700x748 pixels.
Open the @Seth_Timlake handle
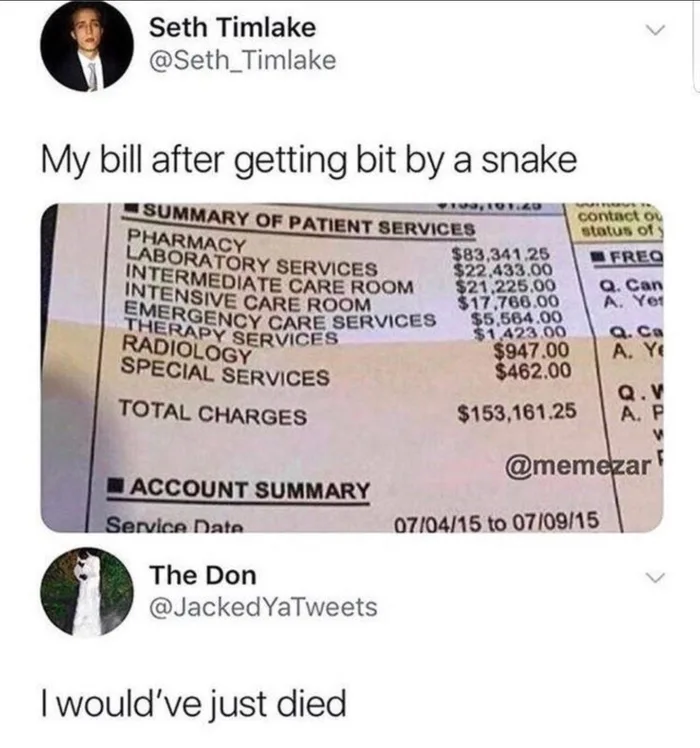(243, 61)
